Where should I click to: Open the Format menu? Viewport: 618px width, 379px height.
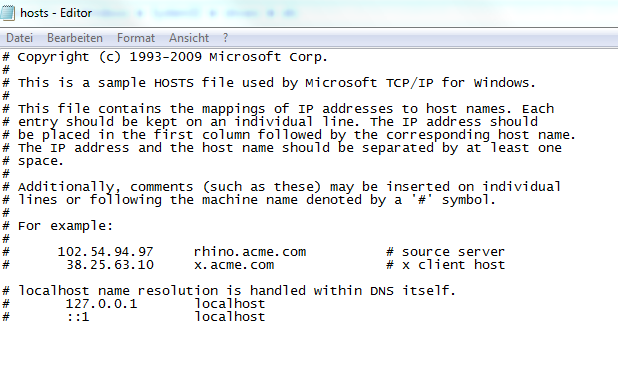[x=136, y=38]
